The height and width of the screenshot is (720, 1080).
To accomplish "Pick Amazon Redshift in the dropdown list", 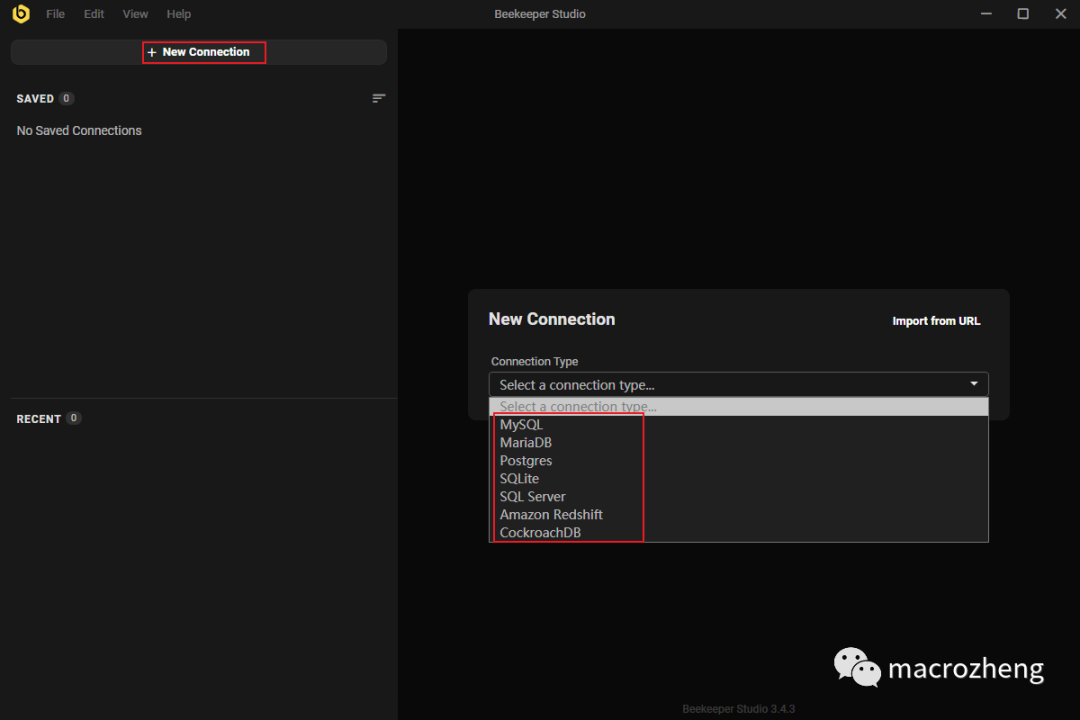I will [x=738, y=514].
